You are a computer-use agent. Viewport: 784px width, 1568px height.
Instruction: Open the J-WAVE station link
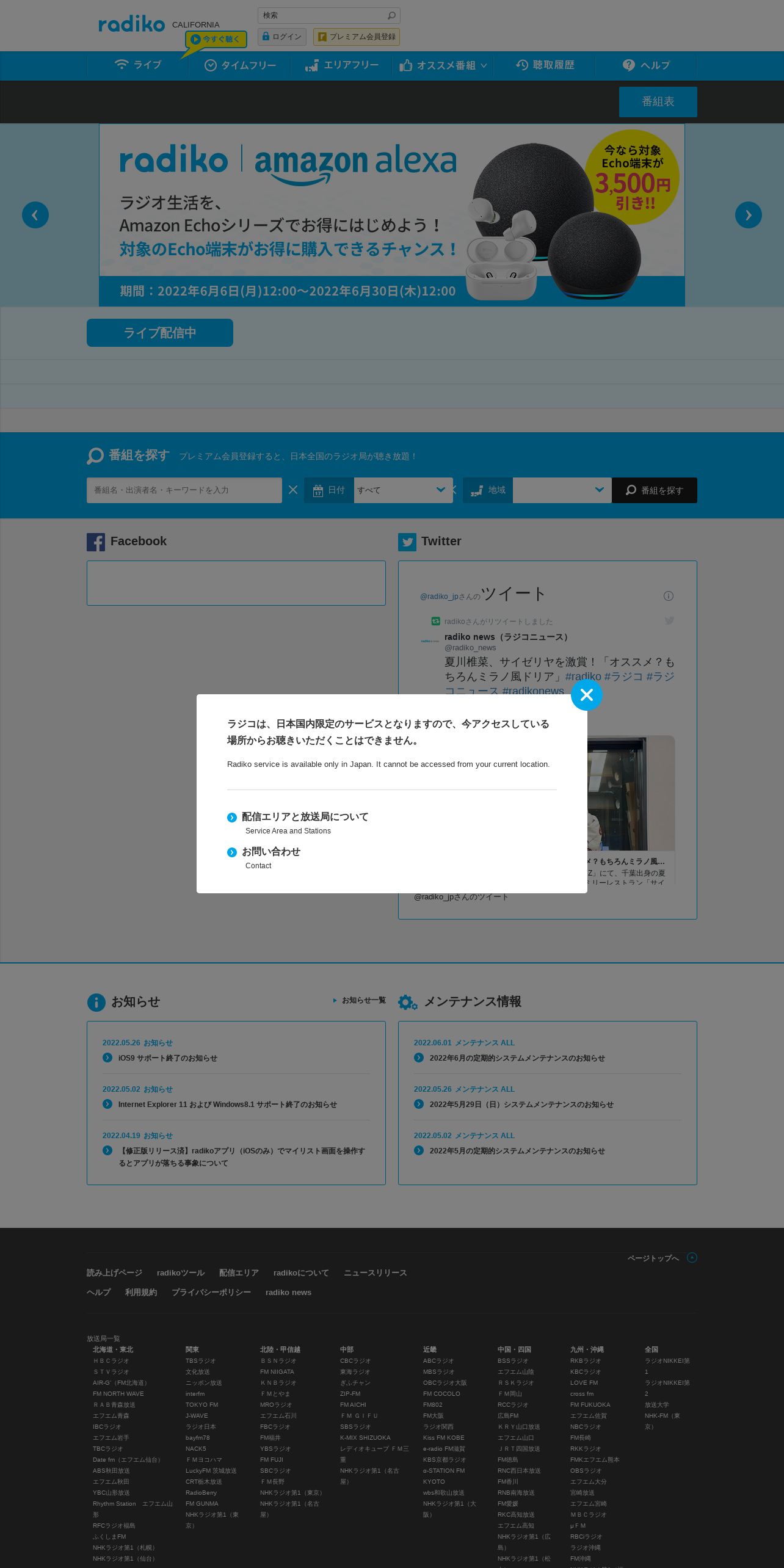point(197,1415)
